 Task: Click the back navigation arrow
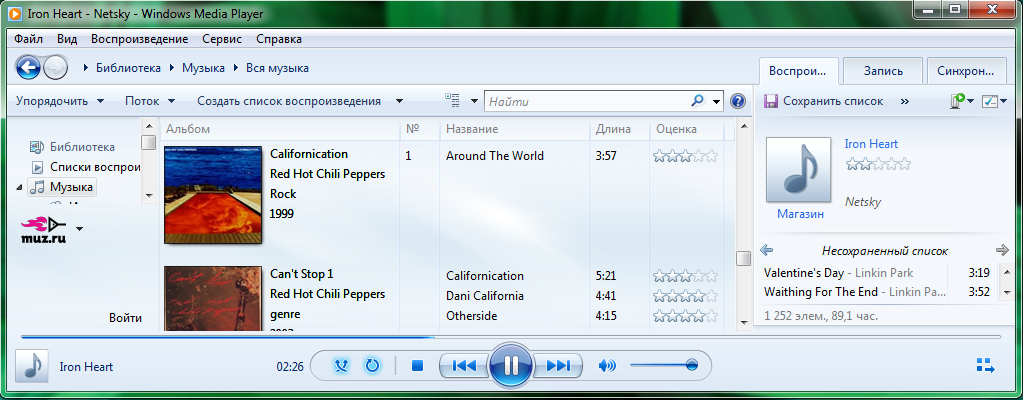28,68
